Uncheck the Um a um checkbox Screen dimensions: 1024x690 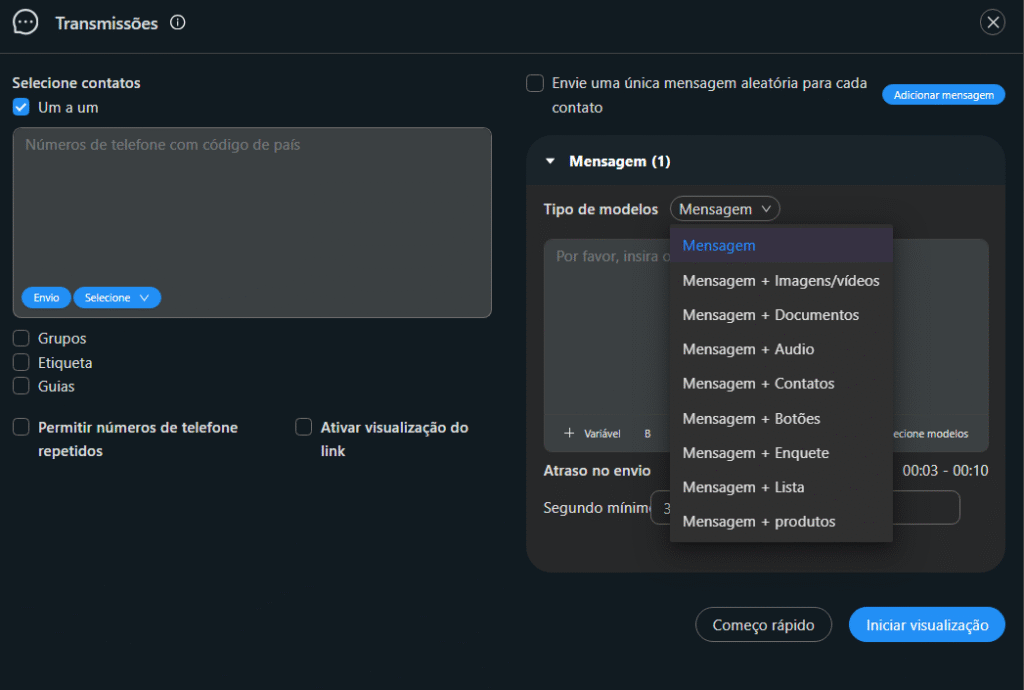[21, 107]
